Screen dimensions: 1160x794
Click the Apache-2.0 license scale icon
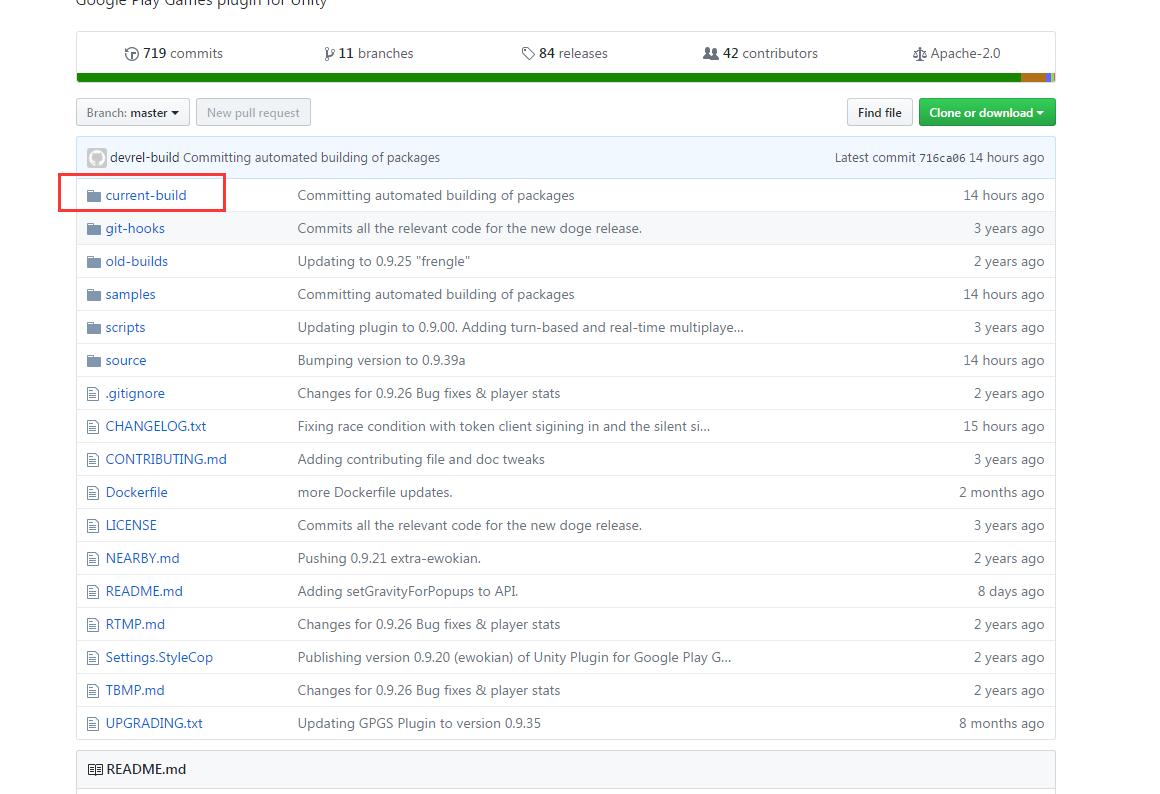[x=919, y=54]
